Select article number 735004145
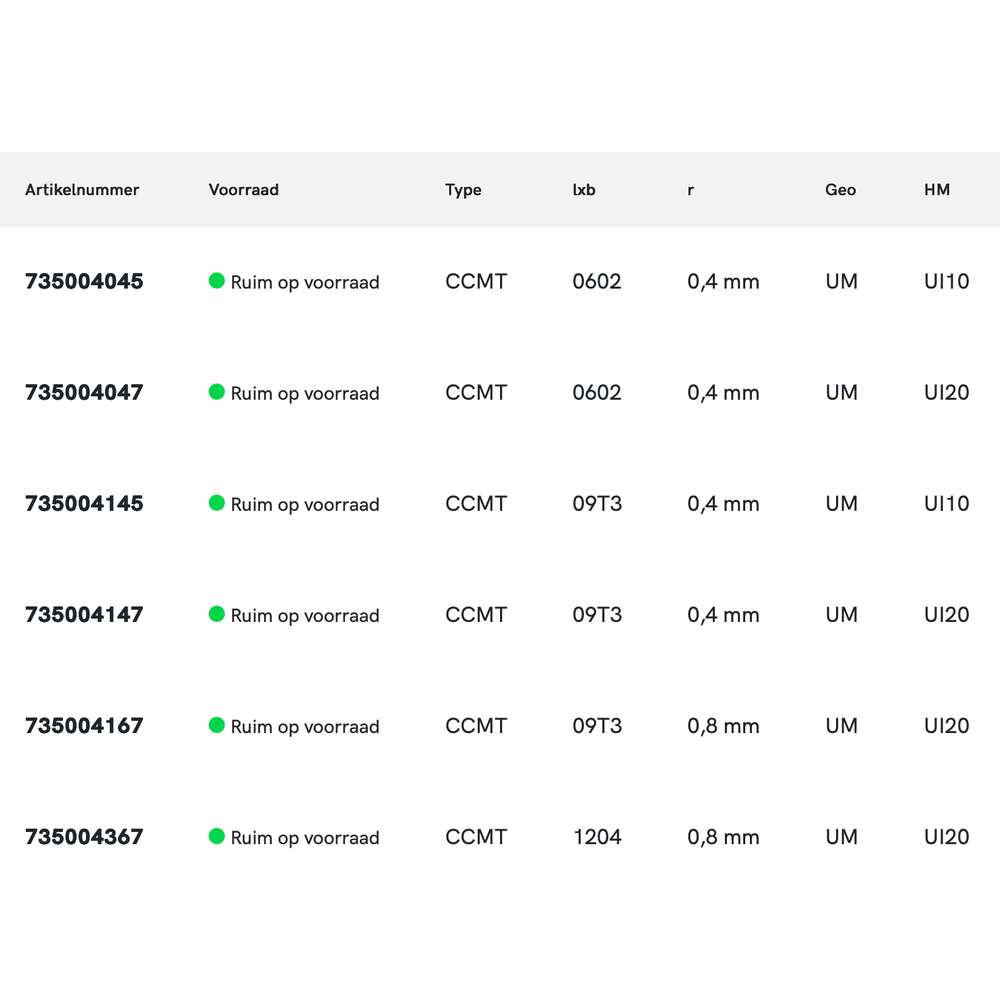1000x1000 pixels. pos(84,503)
